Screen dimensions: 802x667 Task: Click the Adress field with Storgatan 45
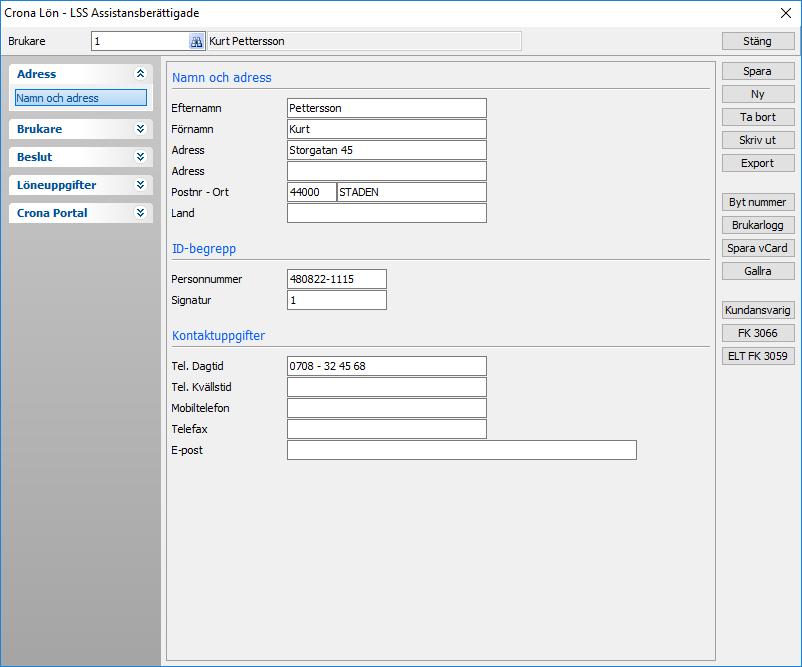pos(387,150)
